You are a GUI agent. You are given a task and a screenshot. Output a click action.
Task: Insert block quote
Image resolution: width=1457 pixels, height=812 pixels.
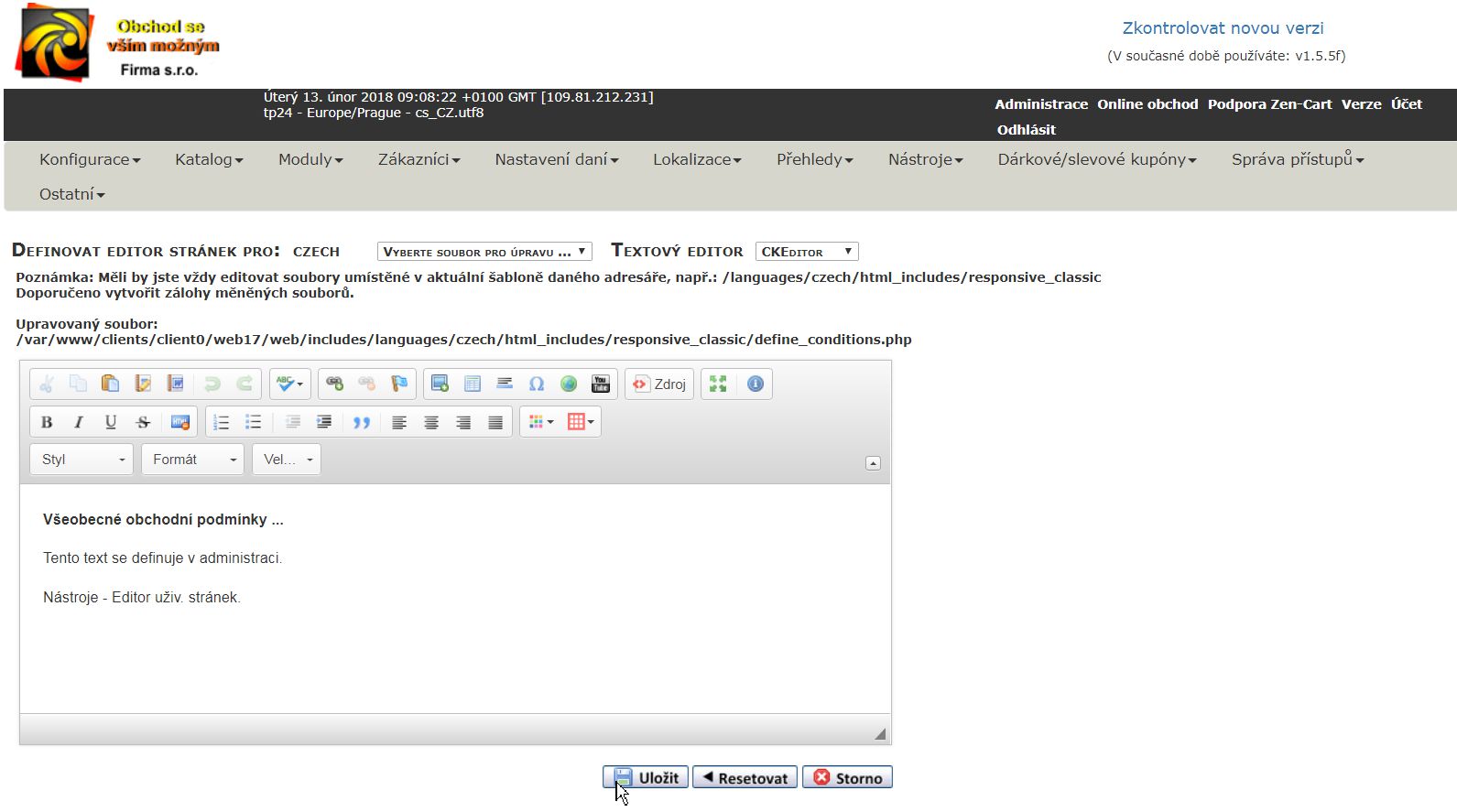click(362, 422)
